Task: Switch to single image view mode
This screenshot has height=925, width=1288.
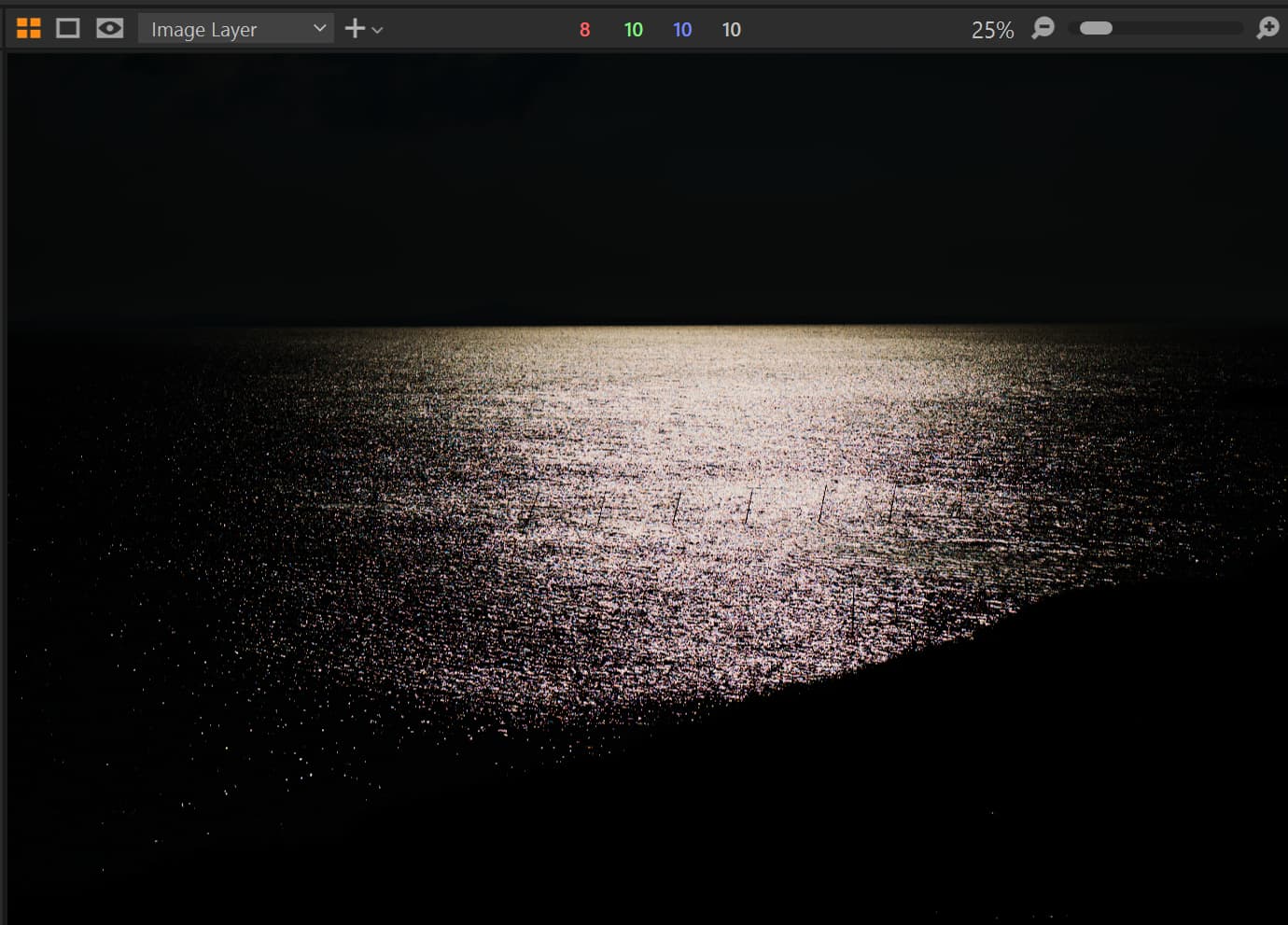Action: coord(68,29)
